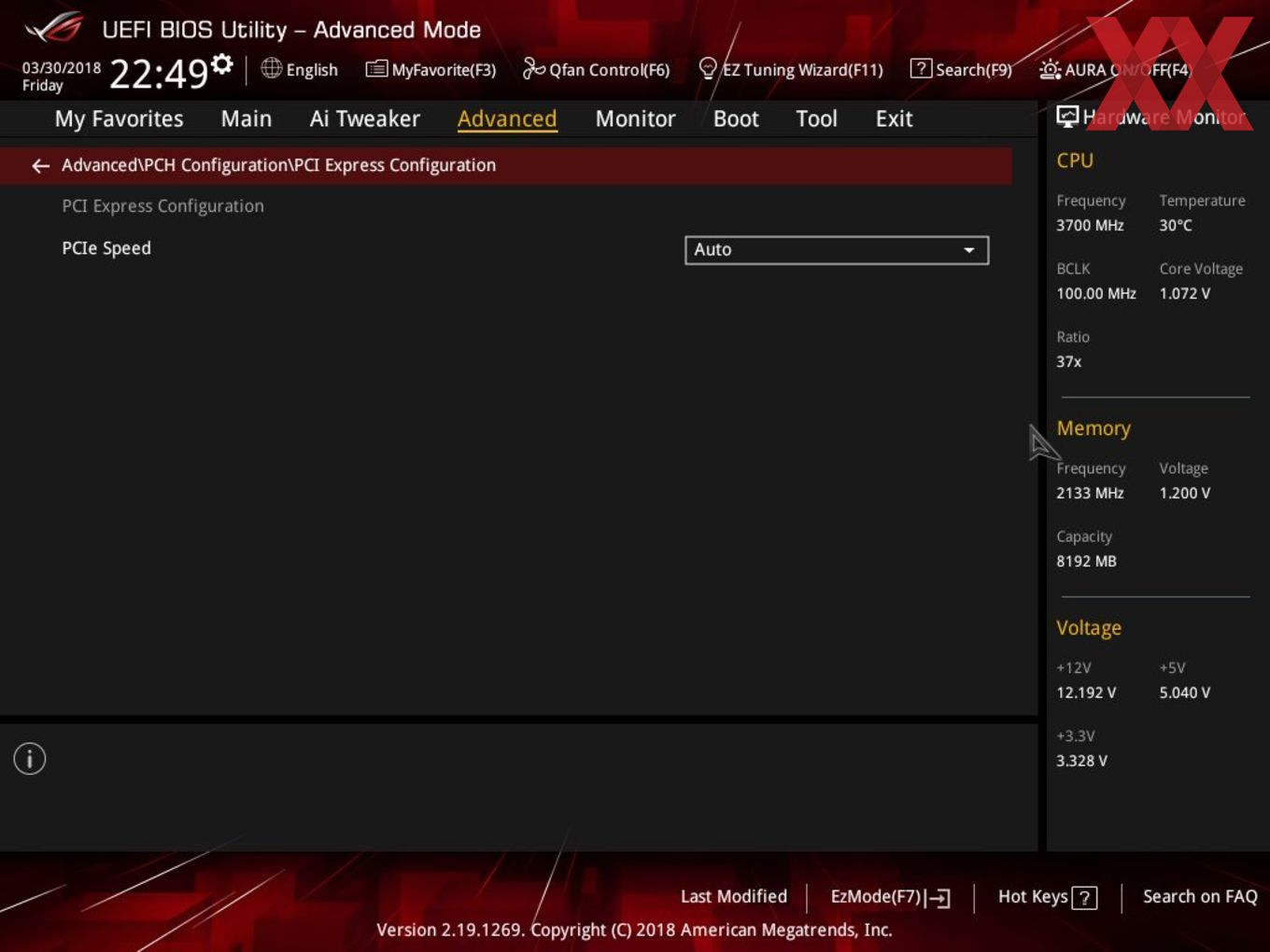Click Last Modified button
The width and height of the screenshot is (1270, 952).
click(x=734, y=896)
